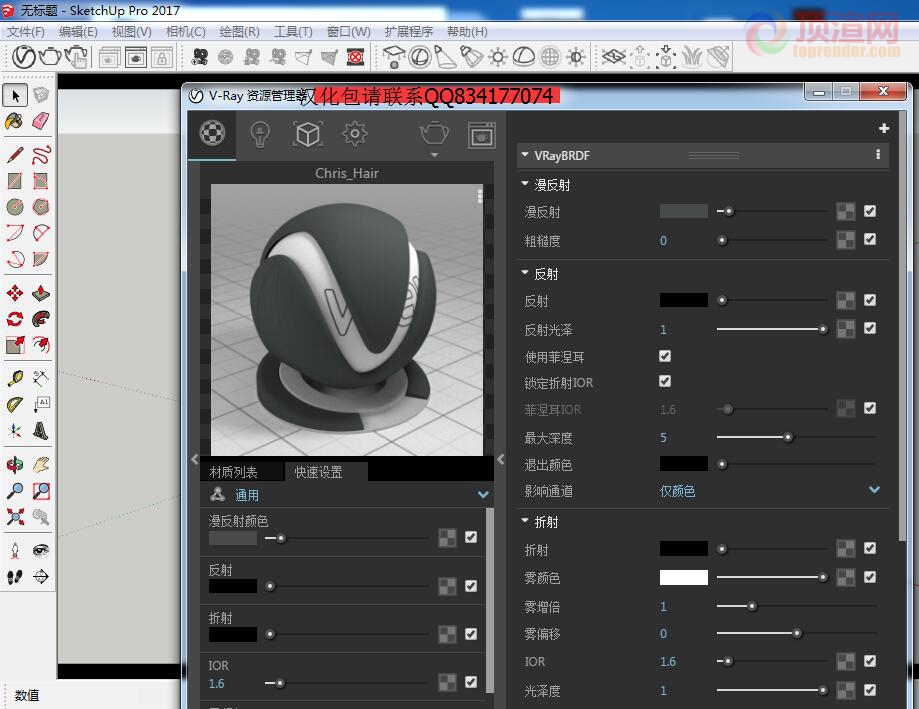Disable the 使用菲涅耳 checkbox
Screen dimensions: 919x709
[665, 356]
